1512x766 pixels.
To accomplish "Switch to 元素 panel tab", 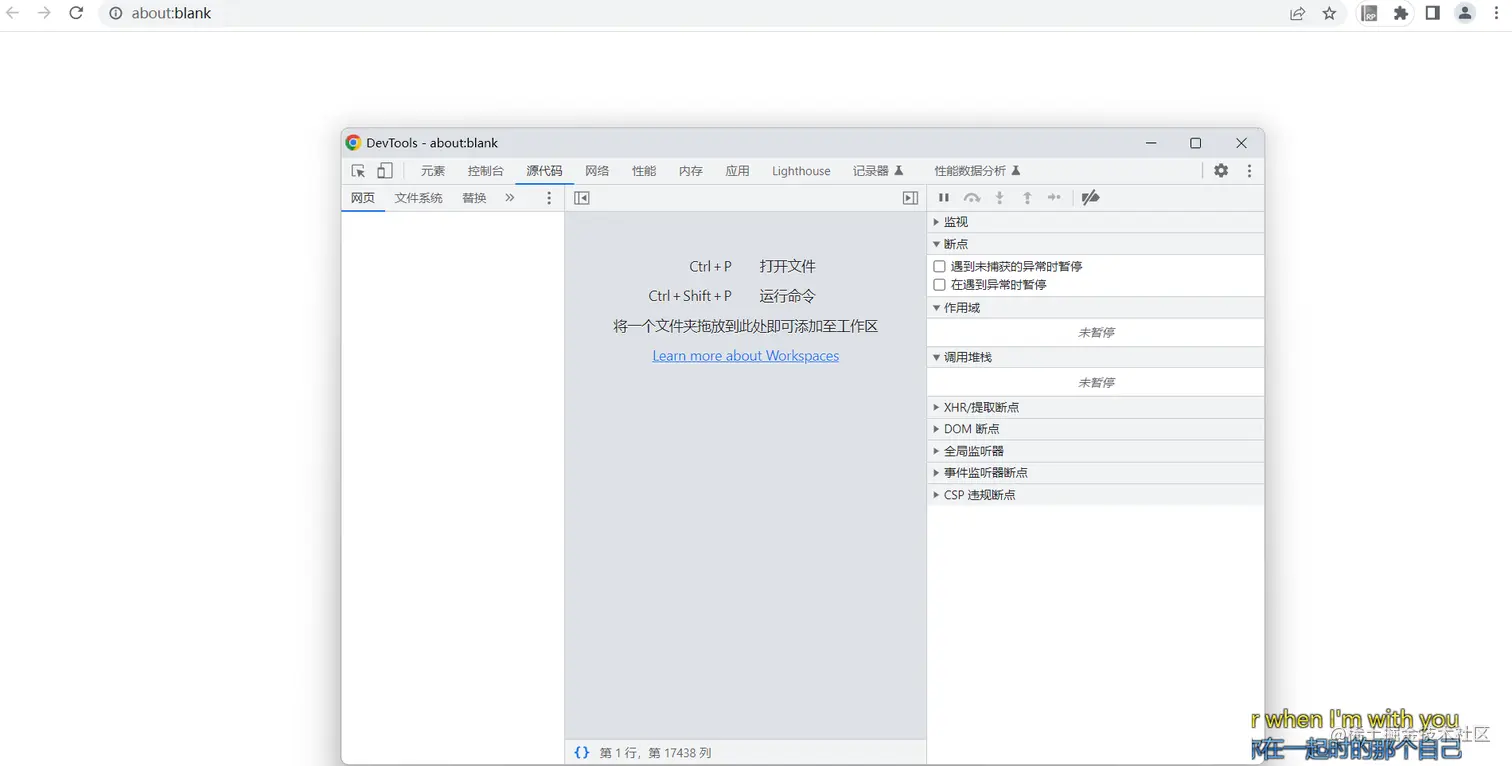I will coord(433,171).
